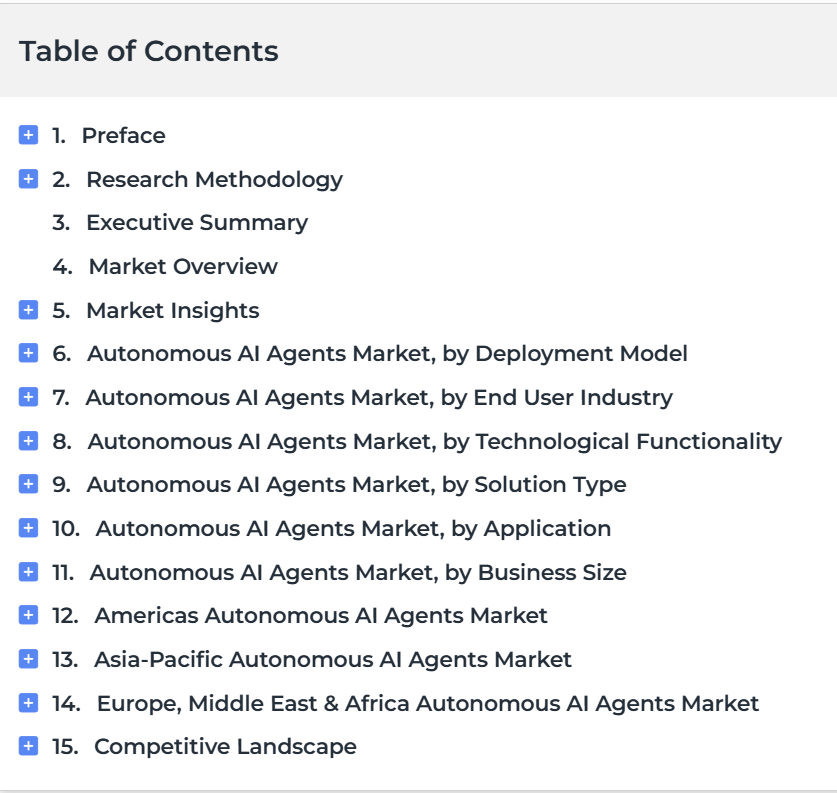Expand Research Methodology with plus icon
Viewport: 837px width, 793px height.
[x=28, y=179]
